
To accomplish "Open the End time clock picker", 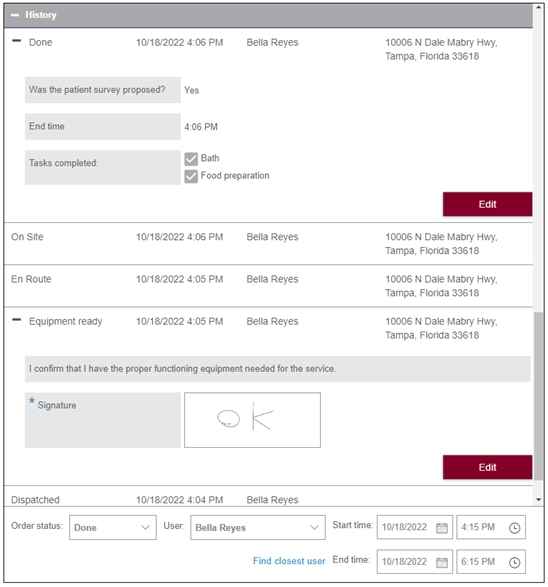I will coord(515,562).
